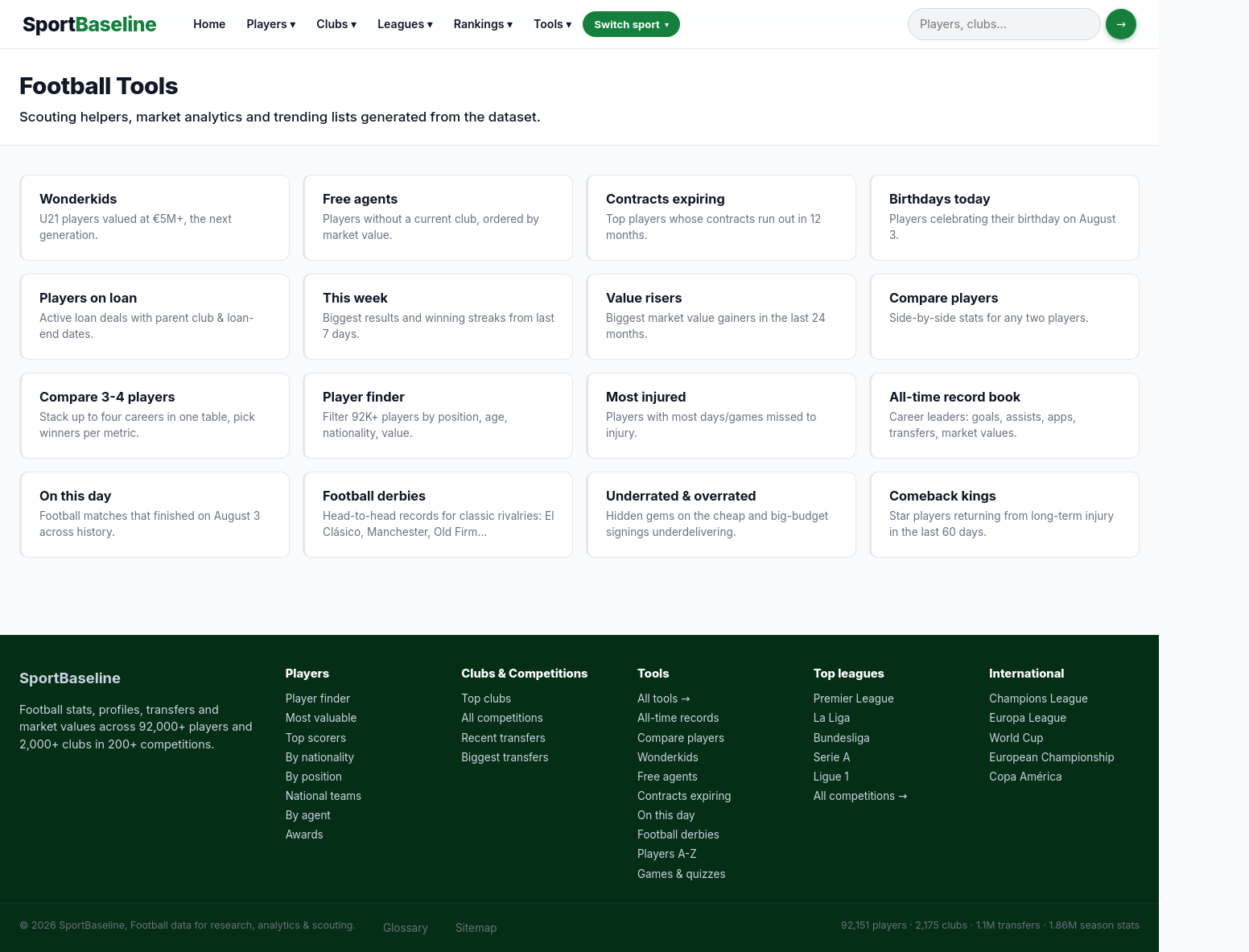Click the footer Premier League link
This screenshot has width=1249, height=952.
pyautogui.click(x=854, y=699)
